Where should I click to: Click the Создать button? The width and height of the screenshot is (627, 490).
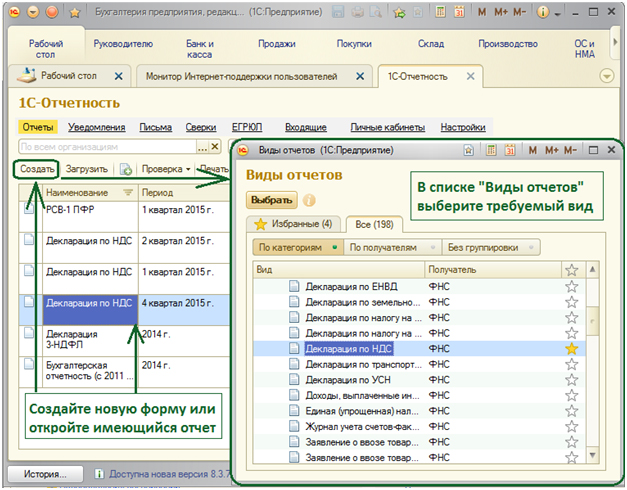pos(37,169)
